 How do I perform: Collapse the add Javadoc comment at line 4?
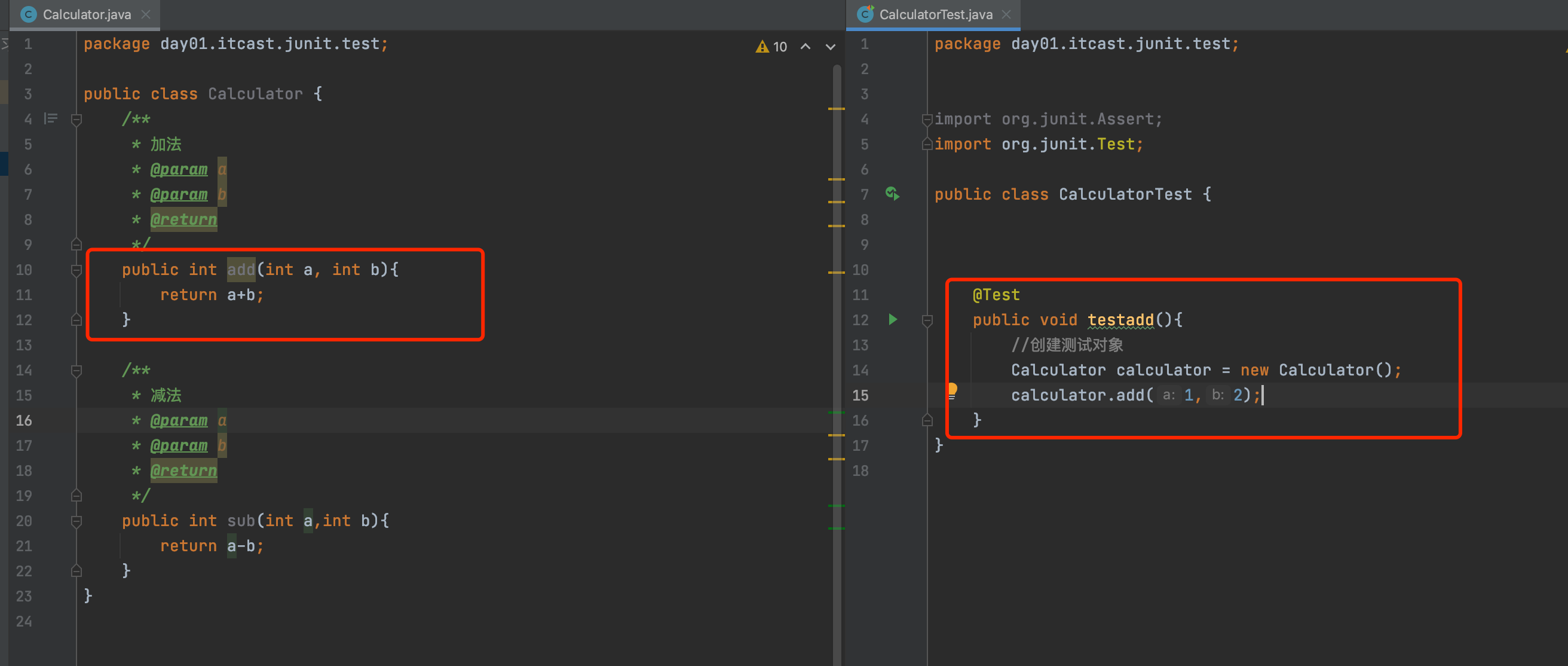pyautogui.click(x=76, y=120)
